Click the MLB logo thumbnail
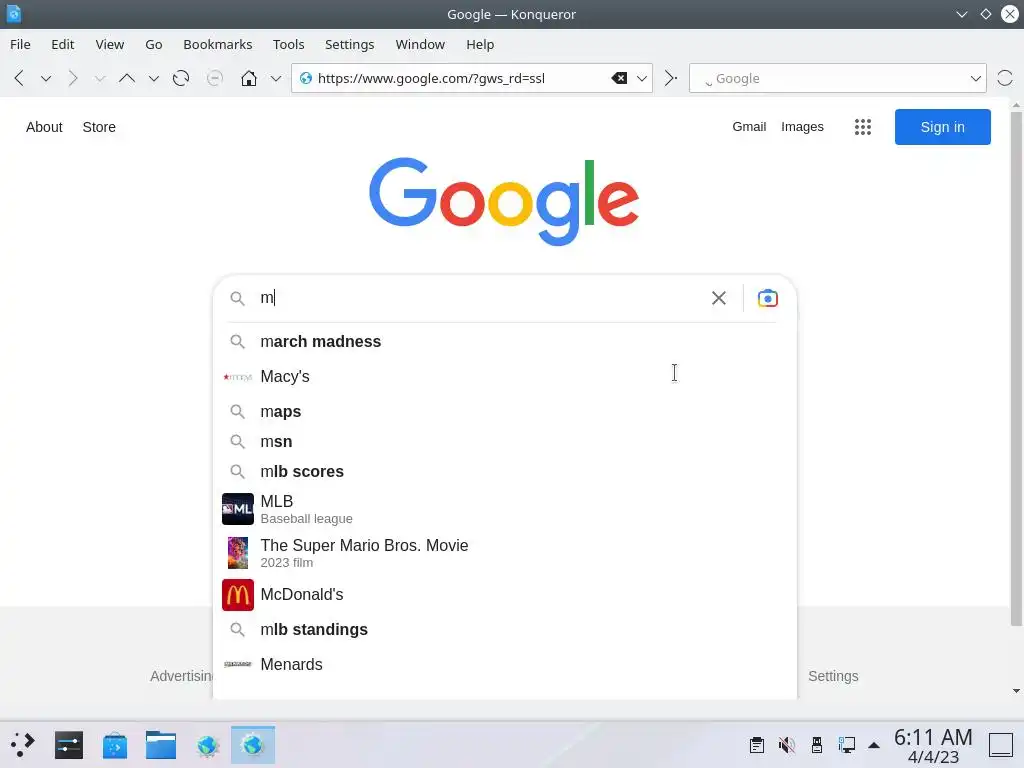This screenshot has height=768, width=1024. coord(238,509)
